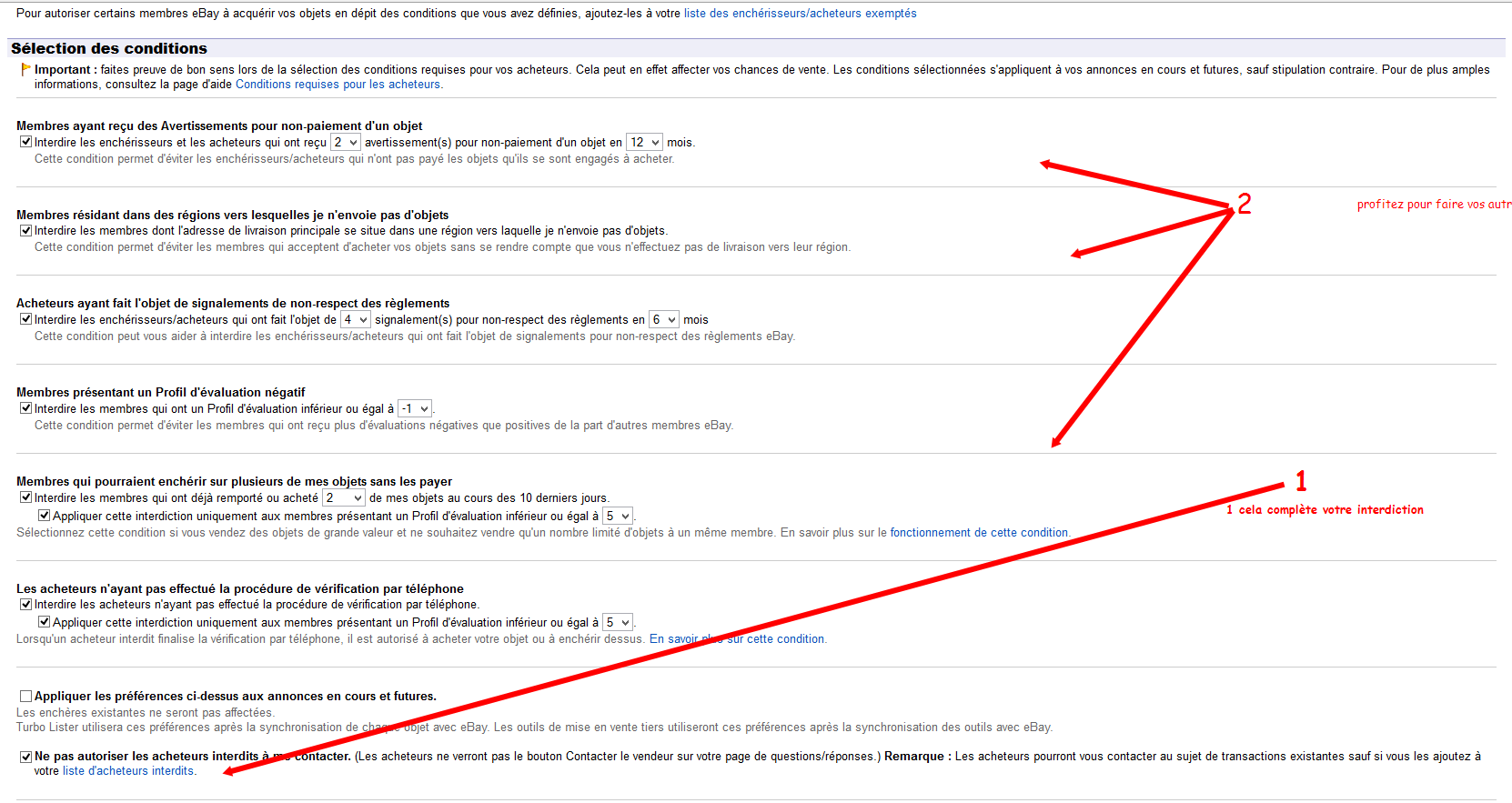
Task: Disable the negative feedback profile checkbox
Action: [x=25, y=408]
